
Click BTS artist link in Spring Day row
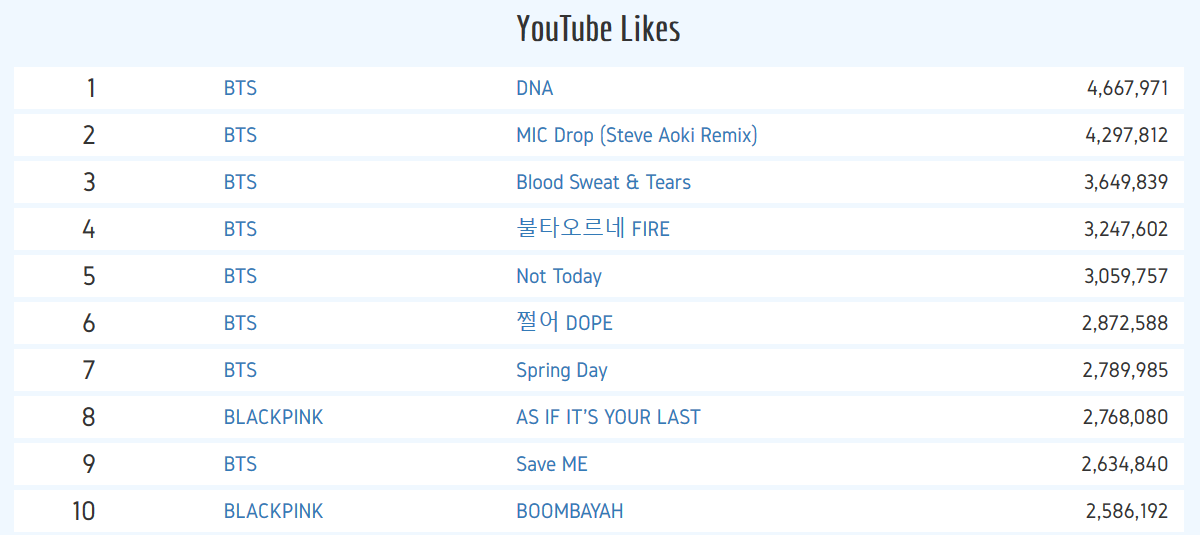click(240, 370)
